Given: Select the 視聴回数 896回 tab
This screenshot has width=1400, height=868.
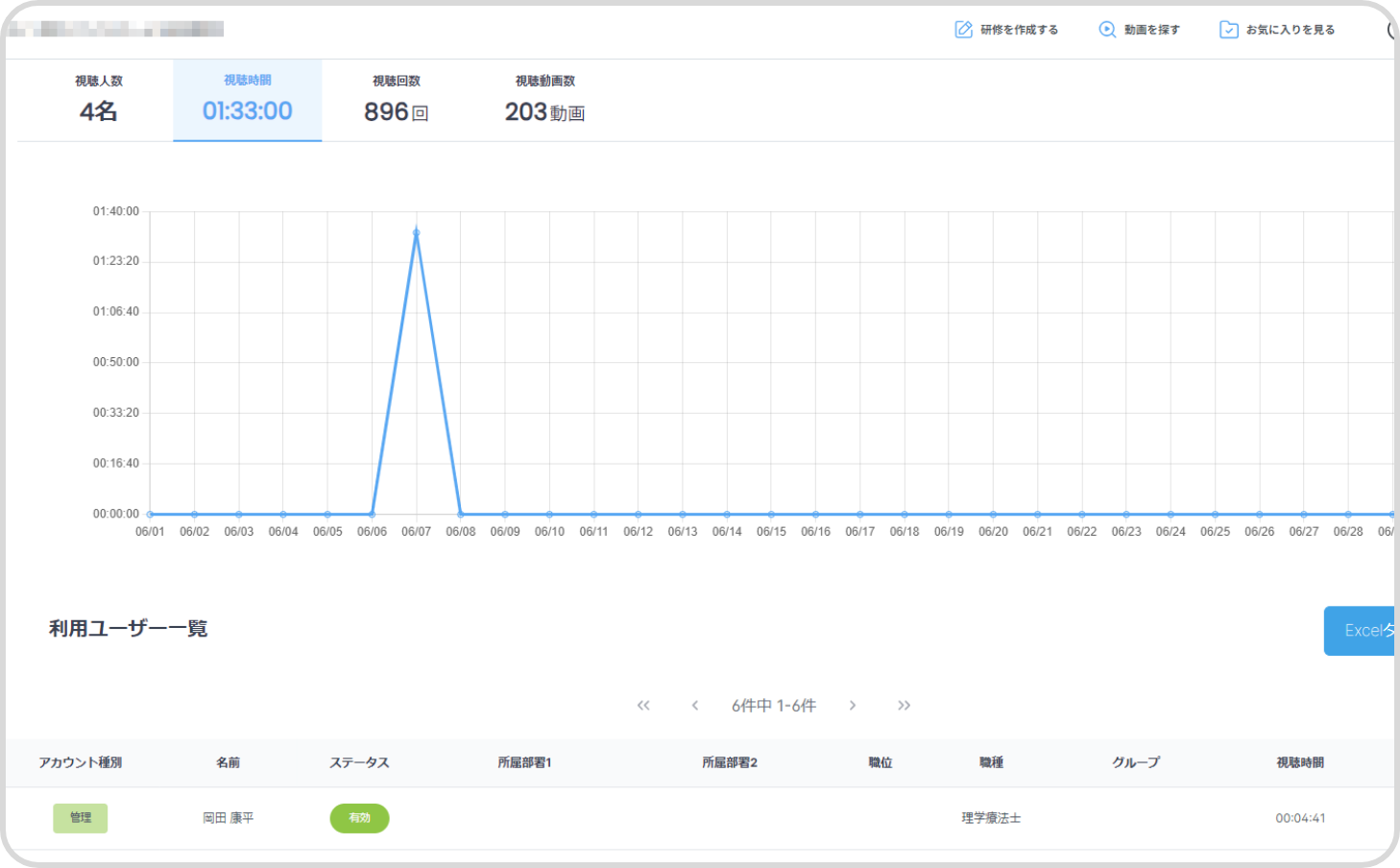Looking at the screenshot, I should tap(396, 100).
